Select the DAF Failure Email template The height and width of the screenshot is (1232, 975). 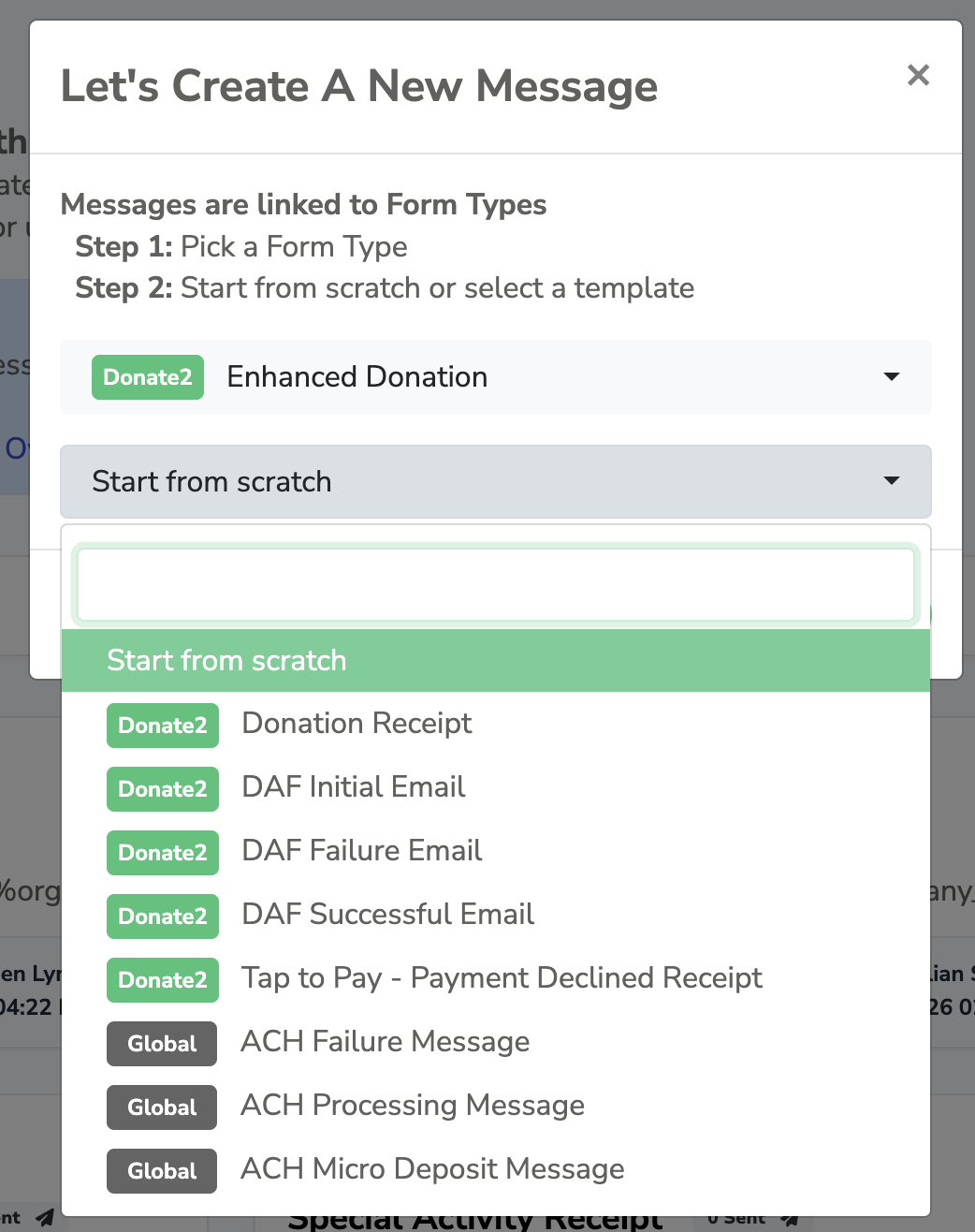pyautogui.click(x=496, y=851)
